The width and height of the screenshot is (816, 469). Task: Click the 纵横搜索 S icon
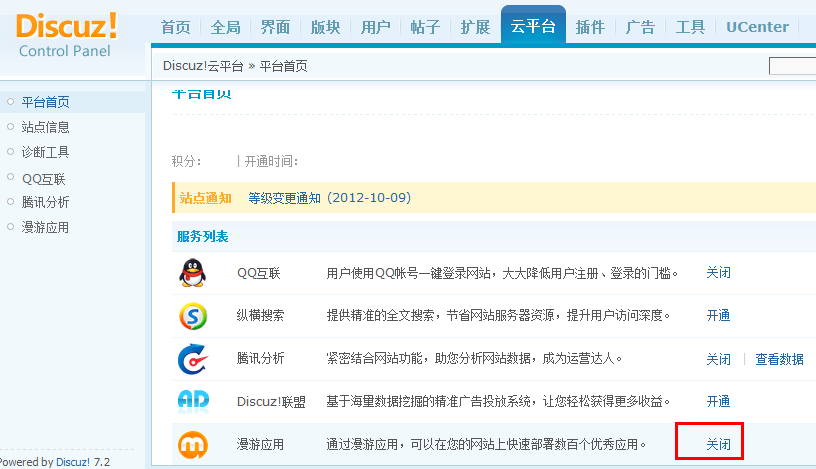193,316
